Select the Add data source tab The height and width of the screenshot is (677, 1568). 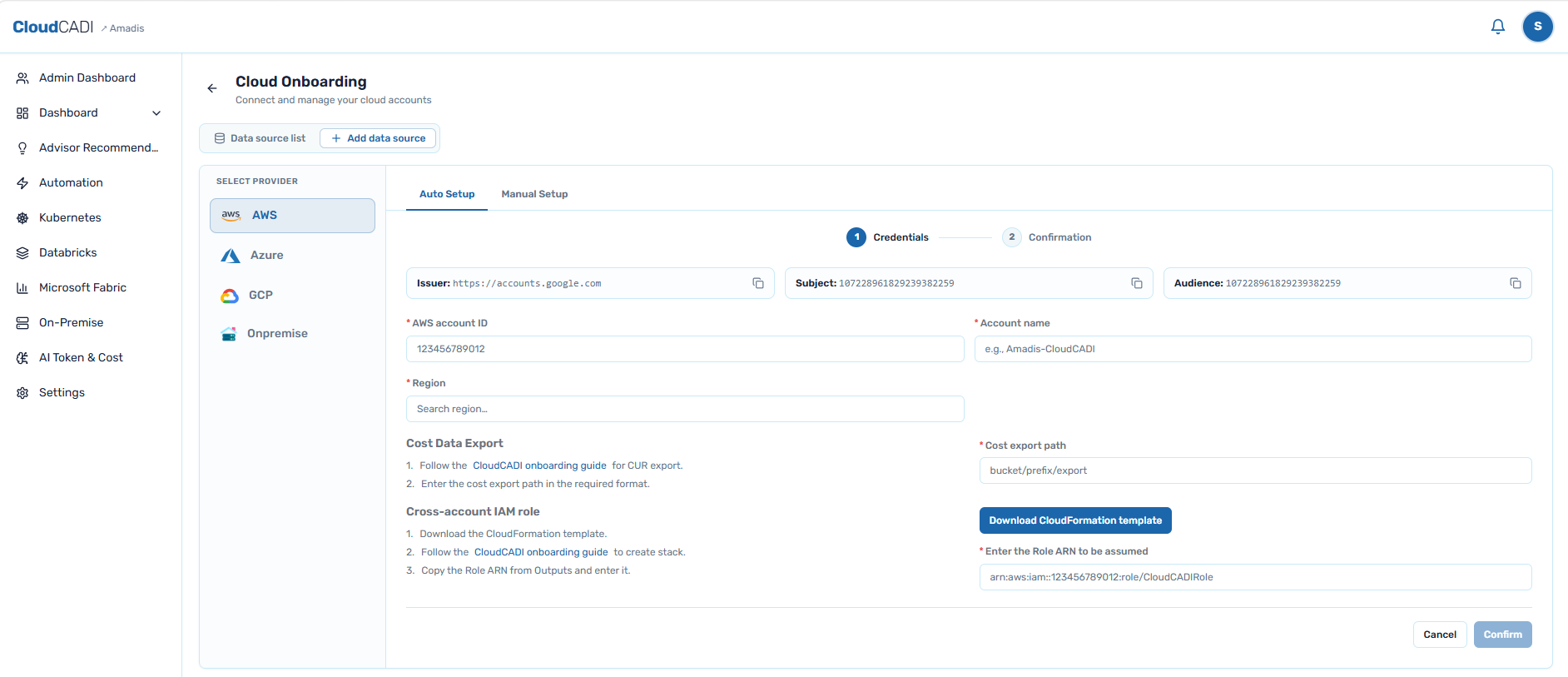click(378, 138)
